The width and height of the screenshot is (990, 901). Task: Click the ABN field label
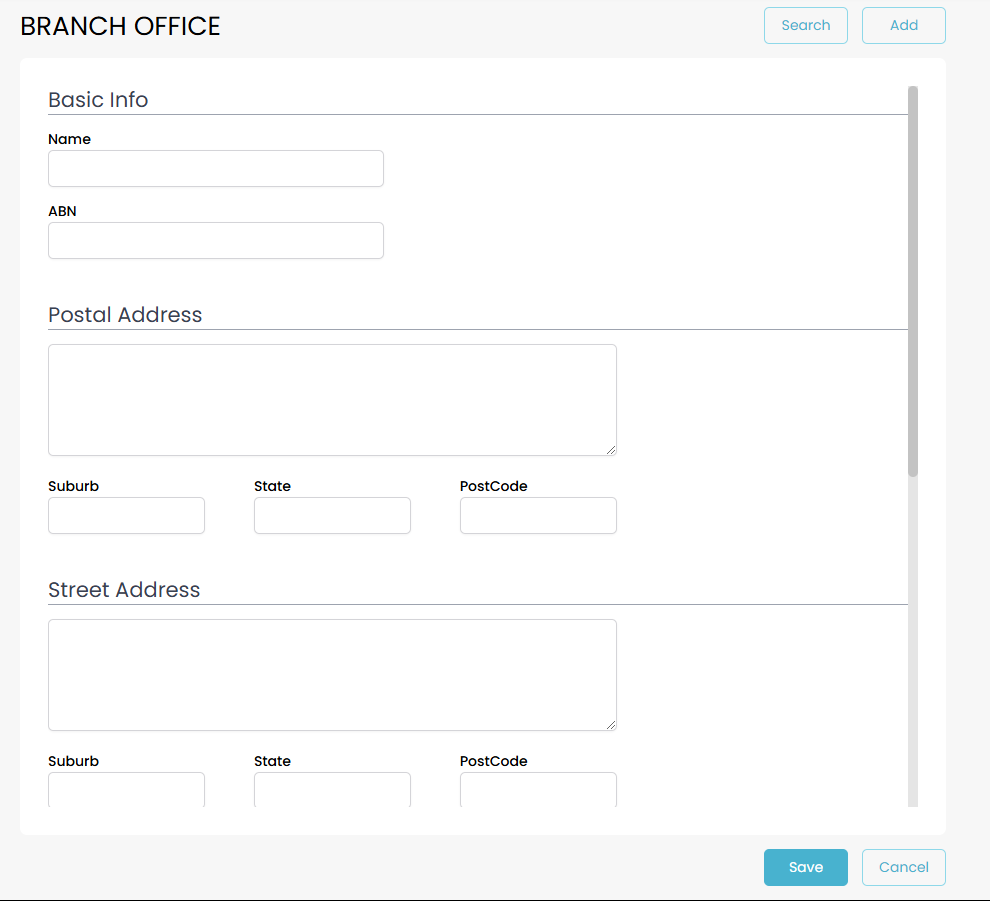[x=62, y=211]
